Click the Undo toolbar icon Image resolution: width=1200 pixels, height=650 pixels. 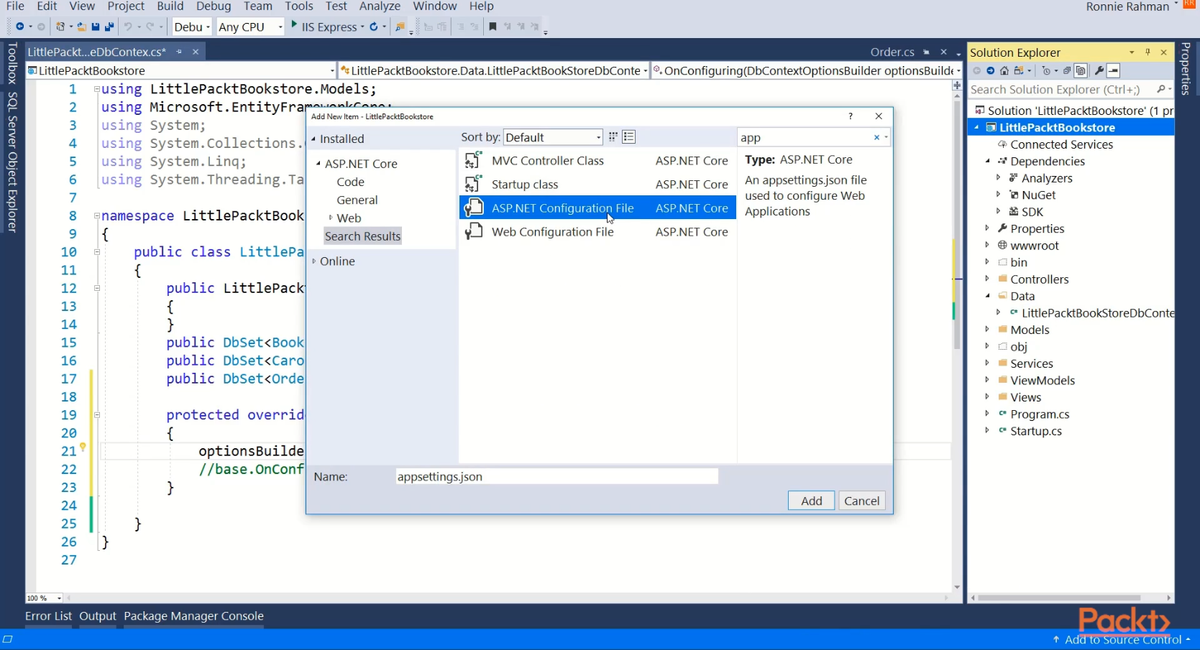(x=129, y=27)
